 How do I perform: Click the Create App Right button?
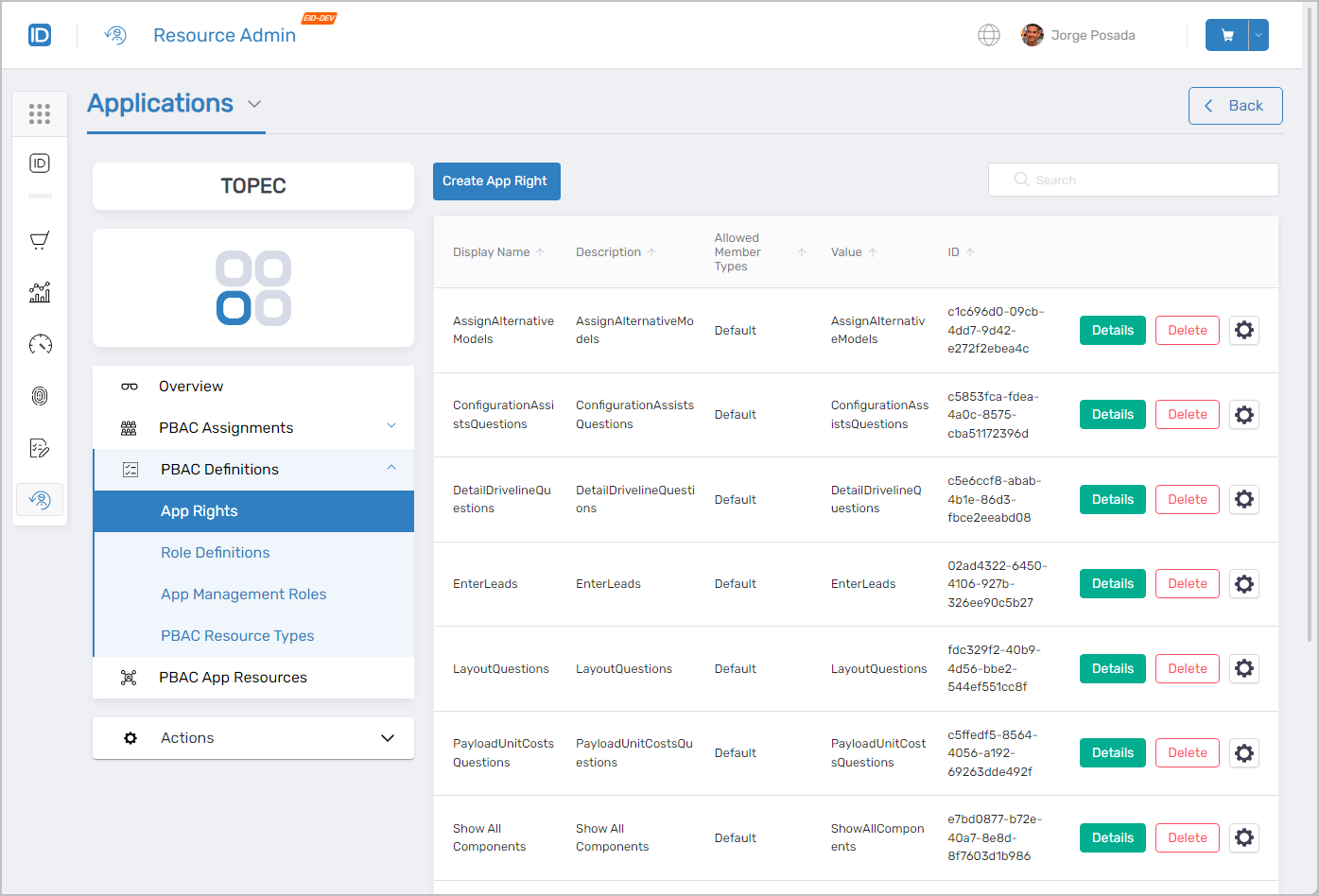[496, 181]
